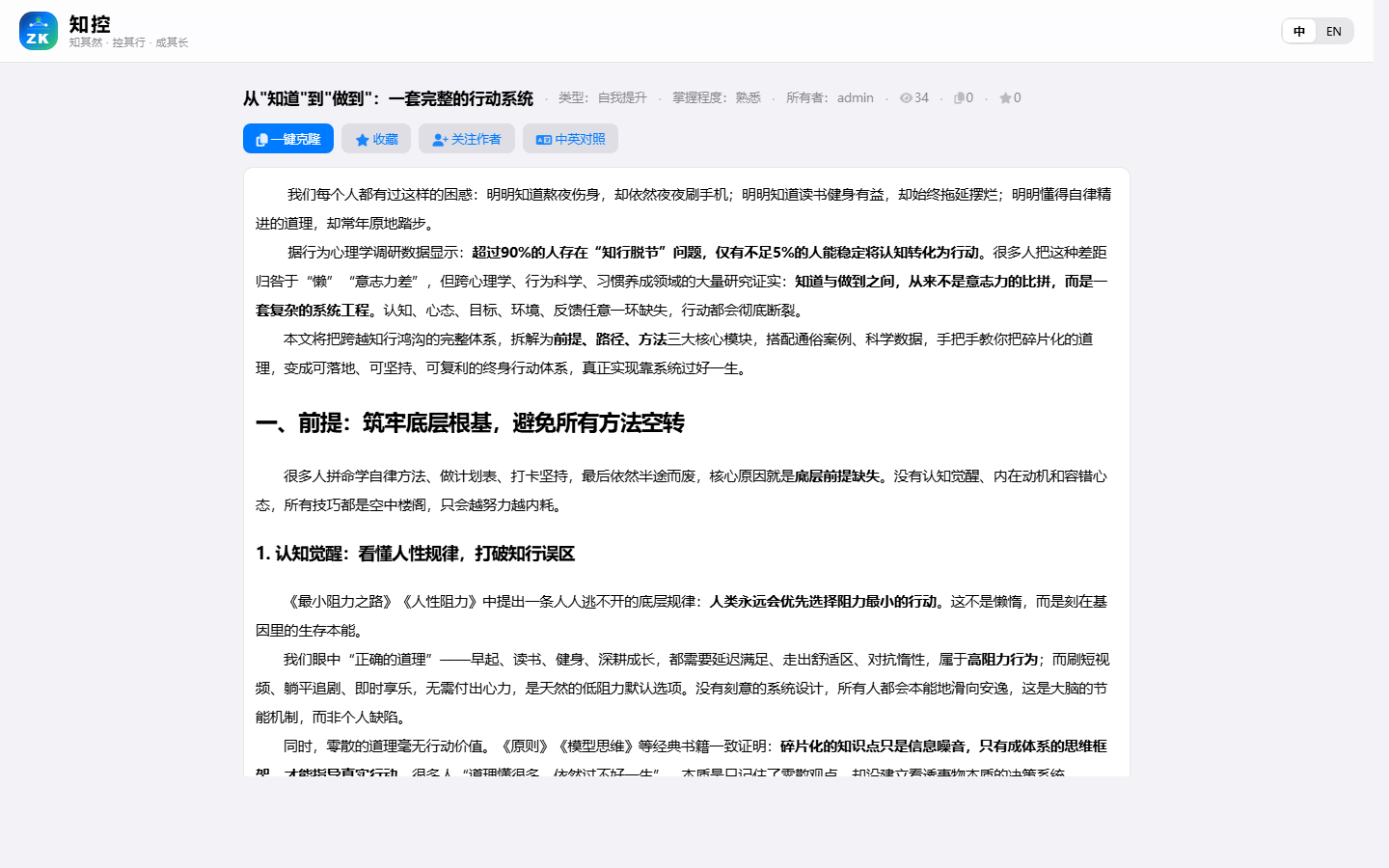Click bold text 超过90%的人存在“知行脱节”问题
The width and height of the screenshot is (1389, 868).
click(587, 253)
